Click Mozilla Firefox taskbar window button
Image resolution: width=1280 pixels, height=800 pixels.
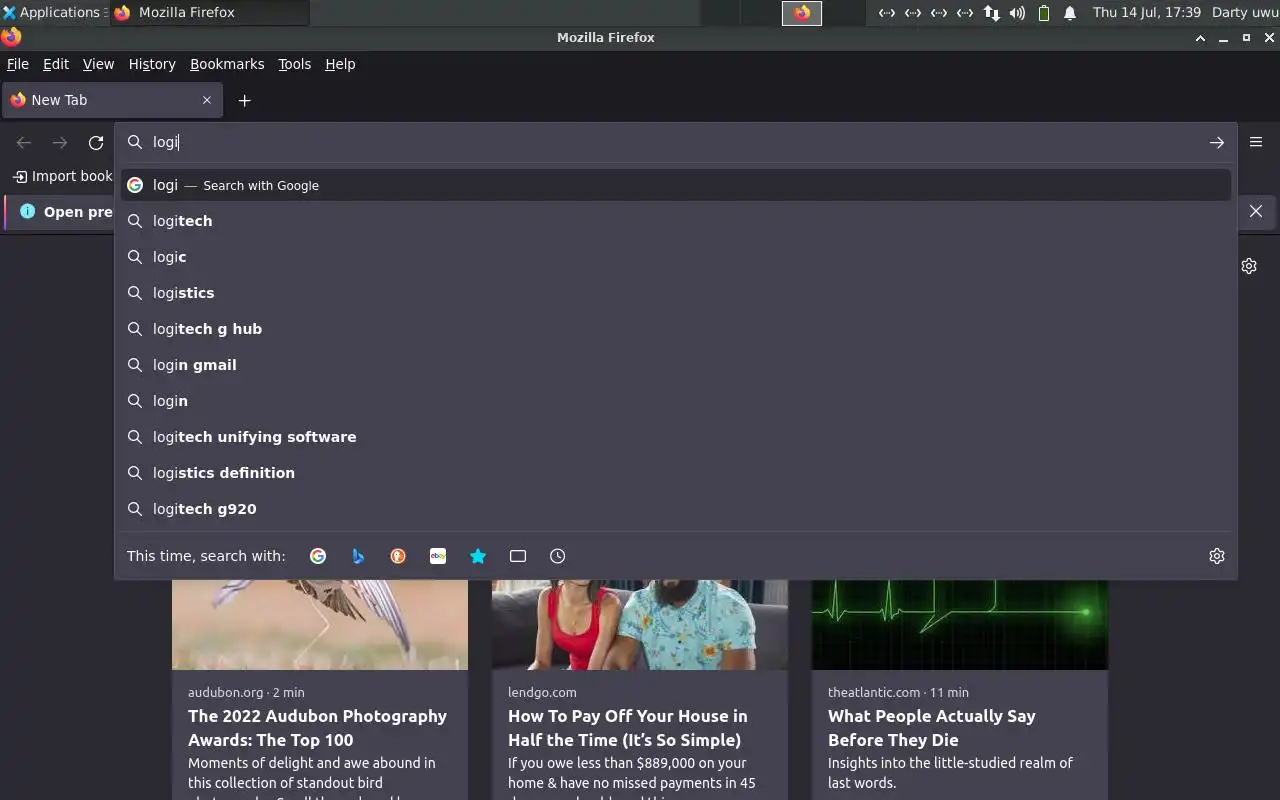[210, 13]
